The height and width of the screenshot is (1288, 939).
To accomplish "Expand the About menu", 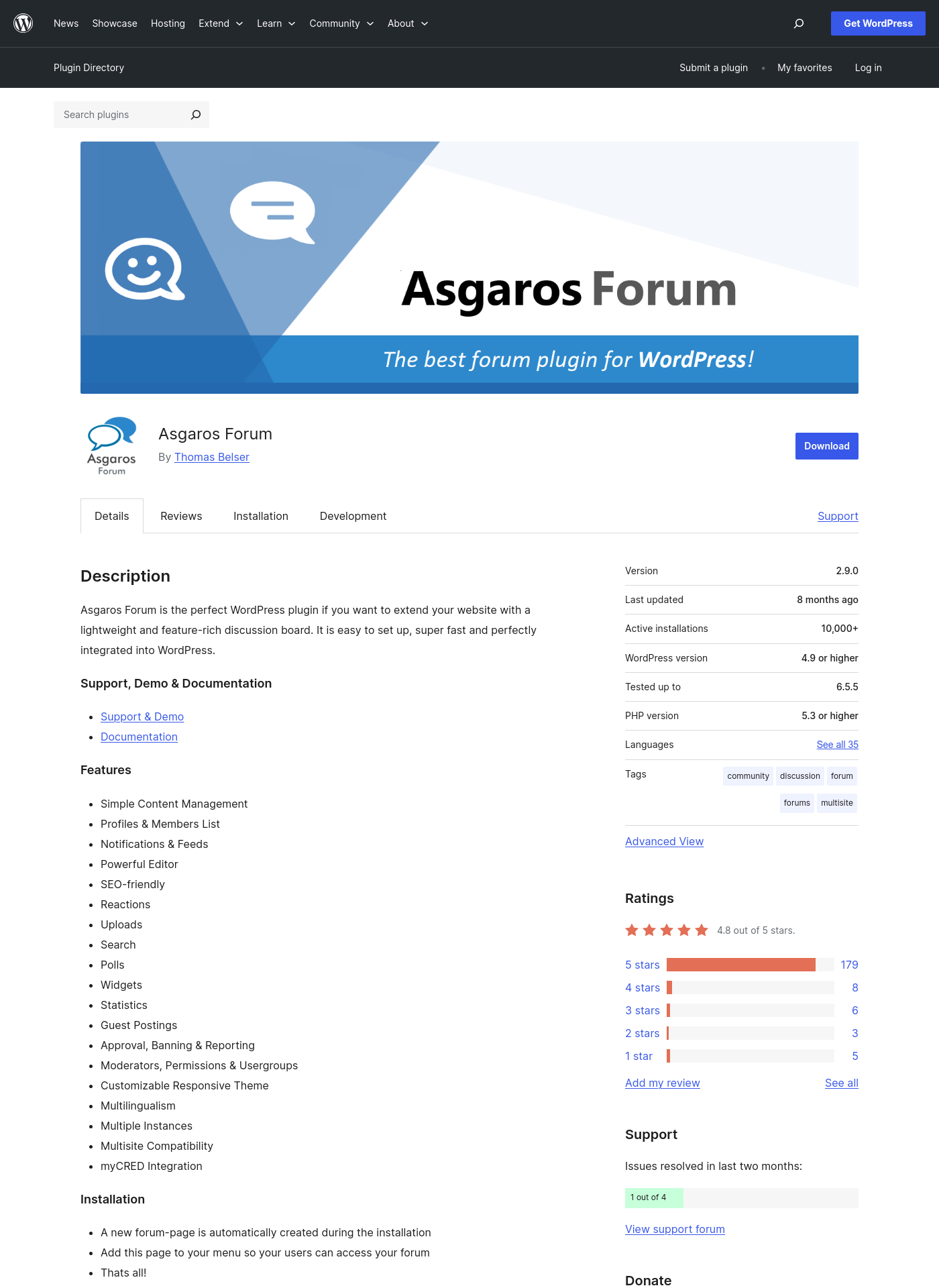I will pyautogui.click(x=408, y=23).
